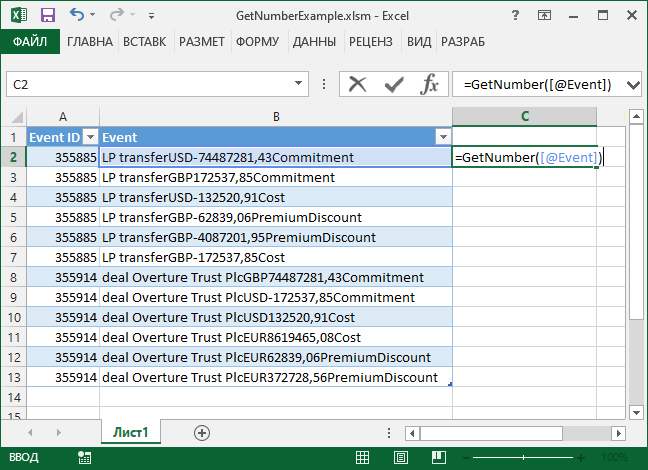Image resolution: width=648 pixels, height=470 pixels.
Task: Confirm formula entry with checkmark
Action: [x=393, y=85]
